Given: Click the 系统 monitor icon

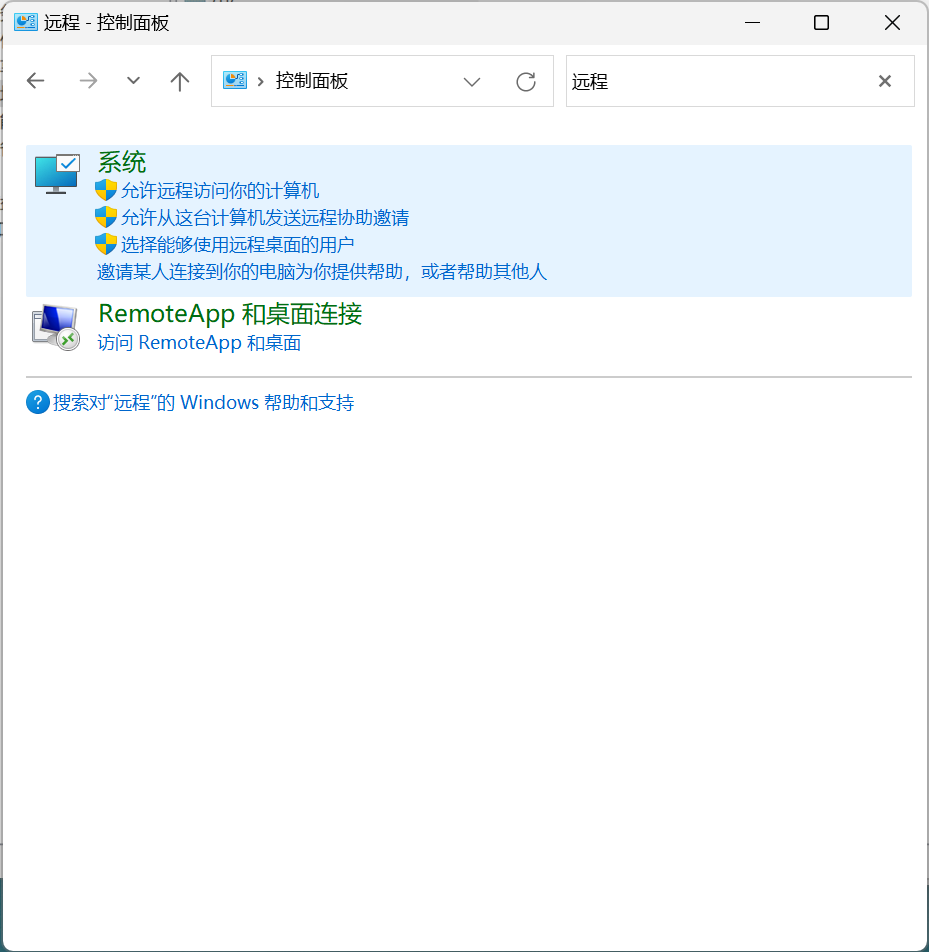Looking at the screenshot, I should [x=57, y=174].
